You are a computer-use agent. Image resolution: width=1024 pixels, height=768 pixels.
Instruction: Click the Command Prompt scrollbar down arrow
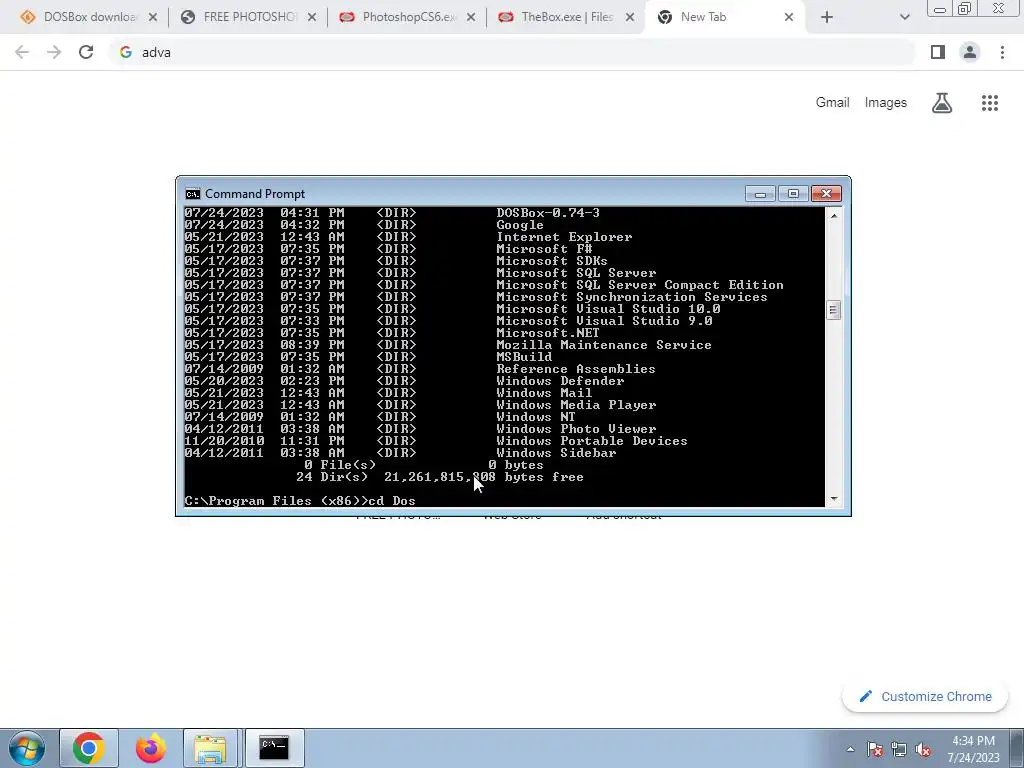coord(833,499)
